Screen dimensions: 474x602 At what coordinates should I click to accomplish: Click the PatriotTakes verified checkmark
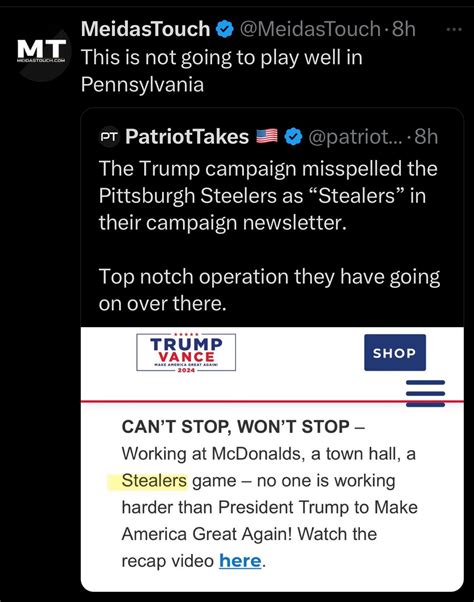click(x=294, y=137)
